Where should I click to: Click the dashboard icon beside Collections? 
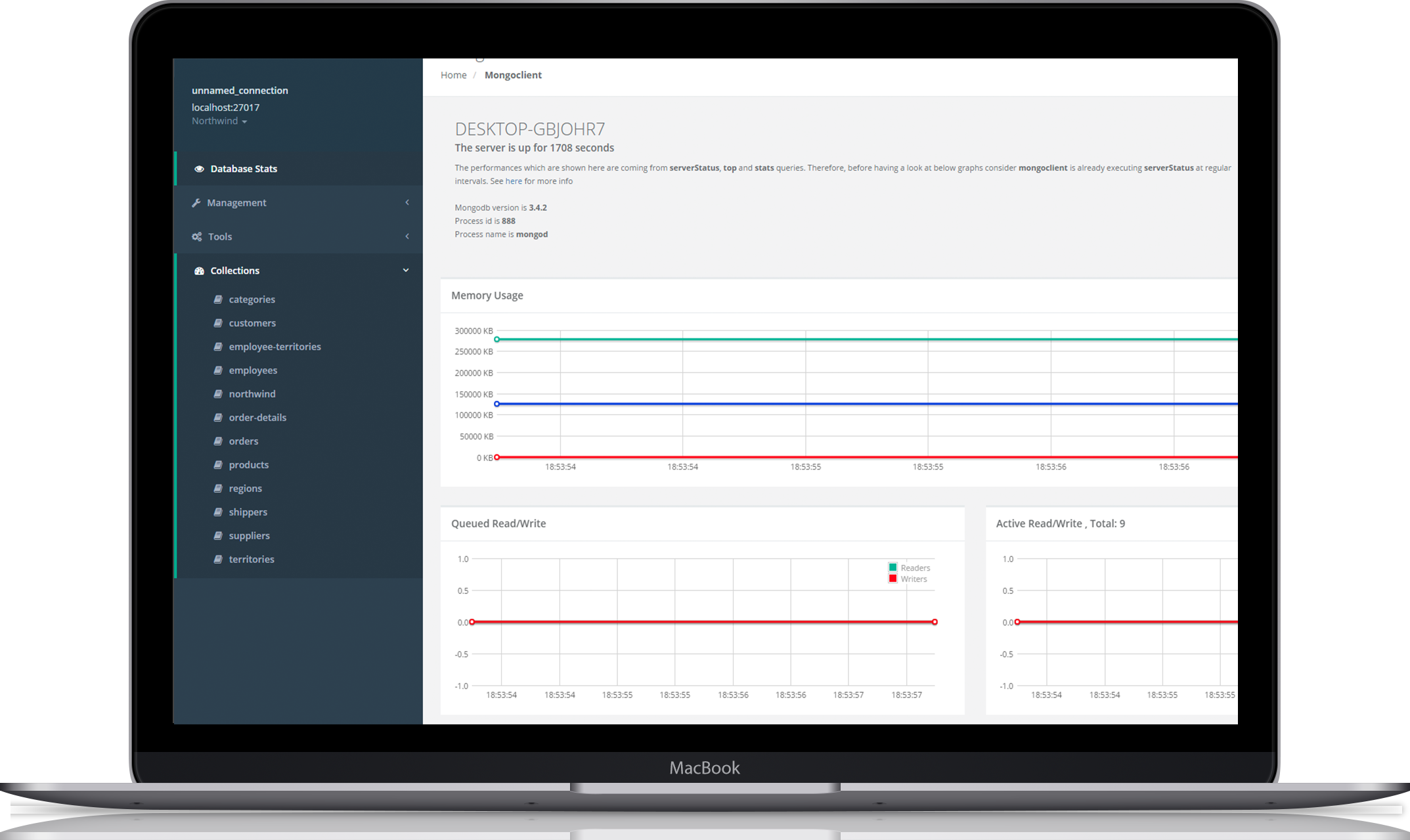pos(199,271)
